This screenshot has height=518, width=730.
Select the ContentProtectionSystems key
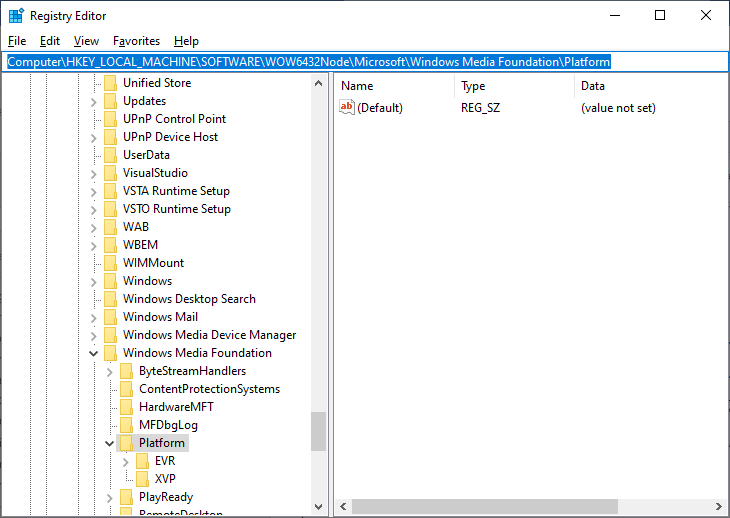coord(209,389)
